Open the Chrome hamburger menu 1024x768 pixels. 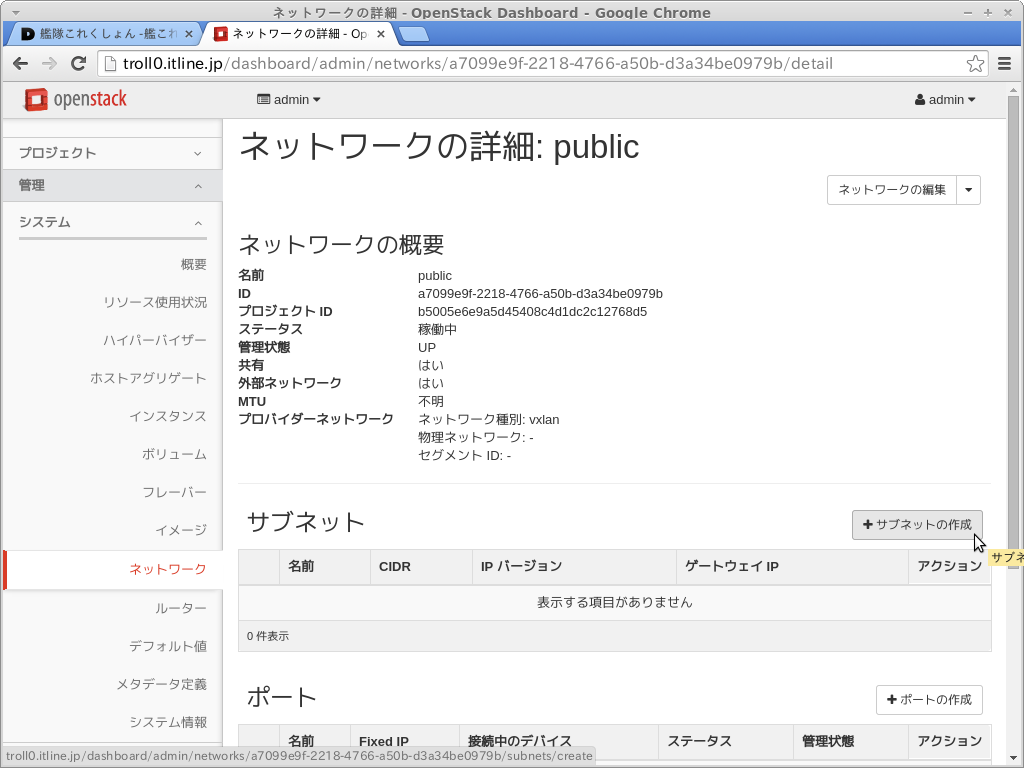point(1005,64)
